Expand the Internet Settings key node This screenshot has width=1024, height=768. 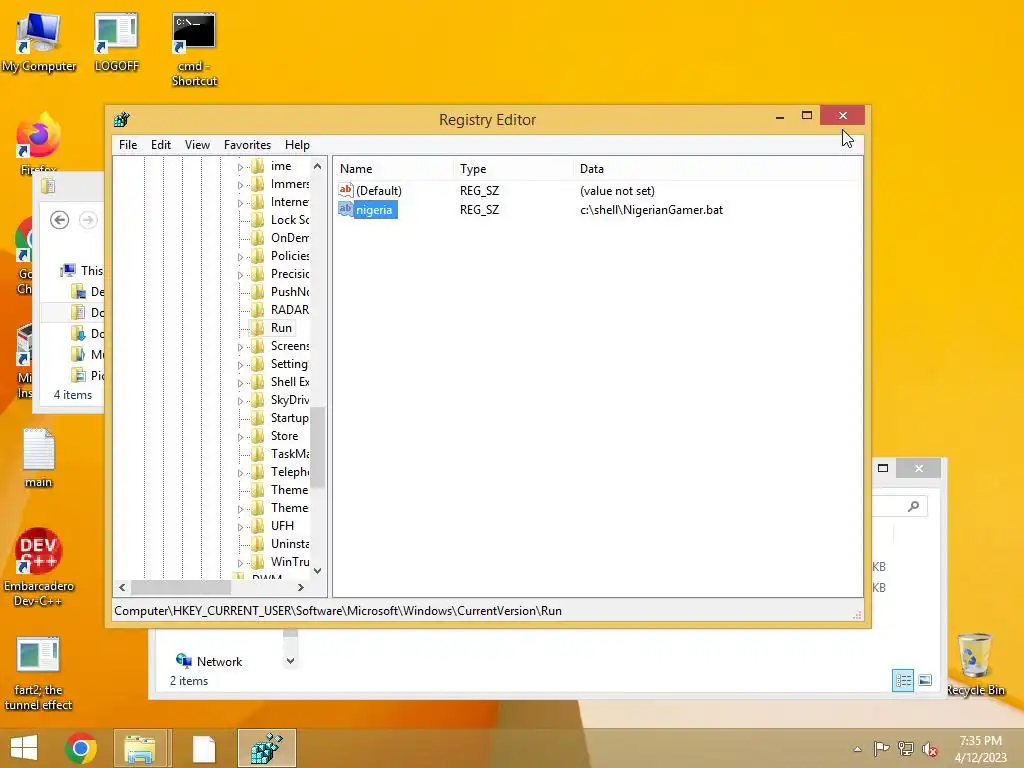(x=240, y=203)
